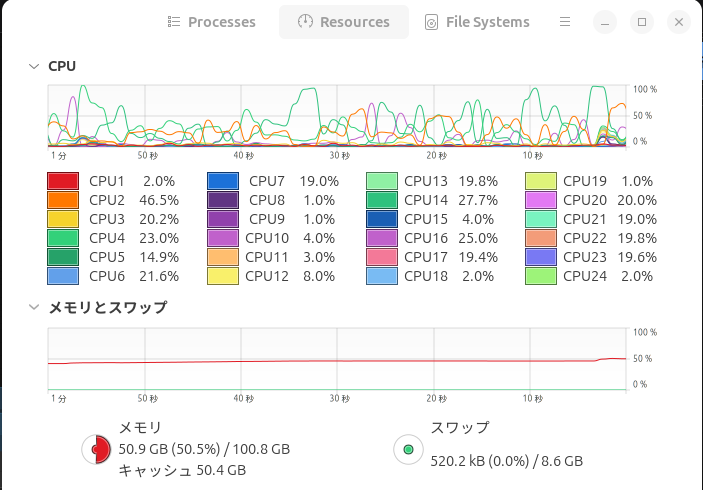Screen dimensions: 703x490
Task: Click the CPU12 yellow color swatch
Action: coord(223,276)
